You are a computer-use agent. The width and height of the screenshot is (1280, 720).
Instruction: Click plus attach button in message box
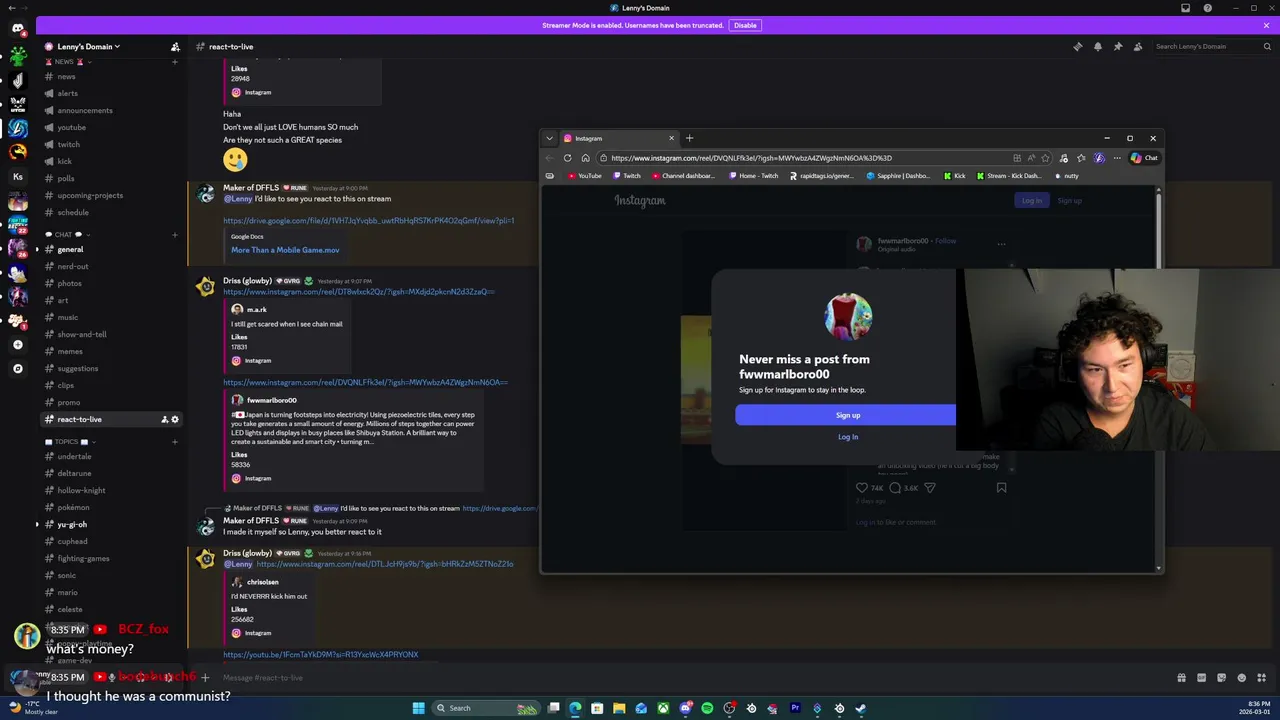pos(205,678)
